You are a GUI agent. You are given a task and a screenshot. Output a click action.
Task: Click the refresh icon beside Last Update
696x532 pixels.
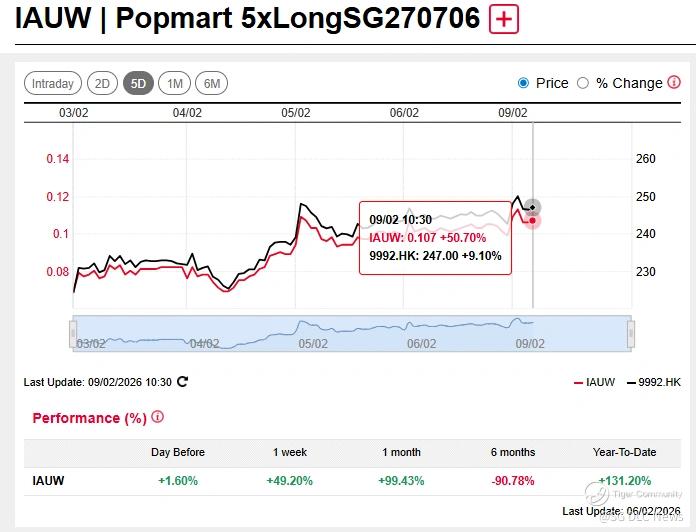(x=182, y=381)
